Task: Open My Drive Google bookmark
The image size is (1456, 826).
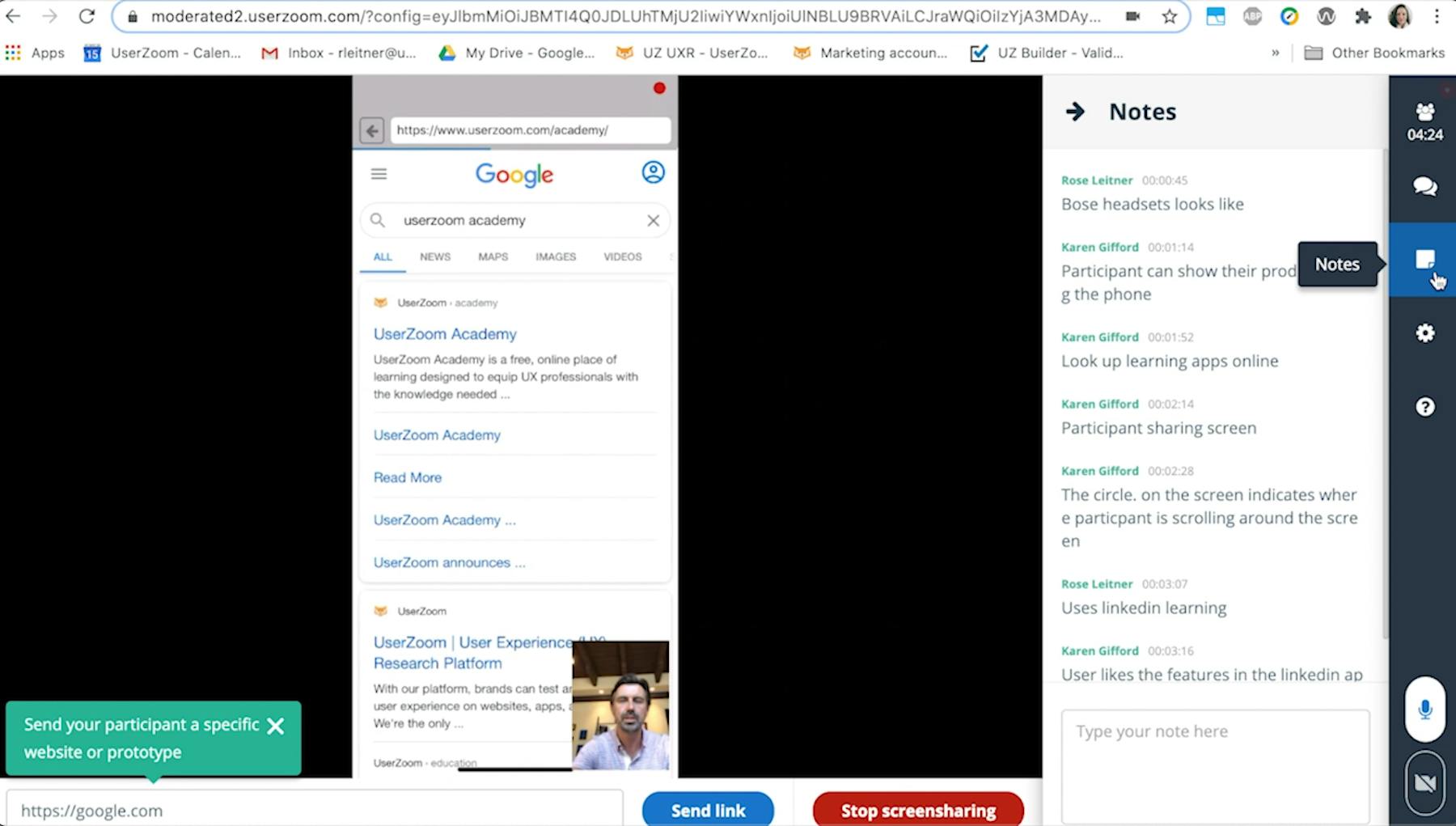Action: [516, 53]
